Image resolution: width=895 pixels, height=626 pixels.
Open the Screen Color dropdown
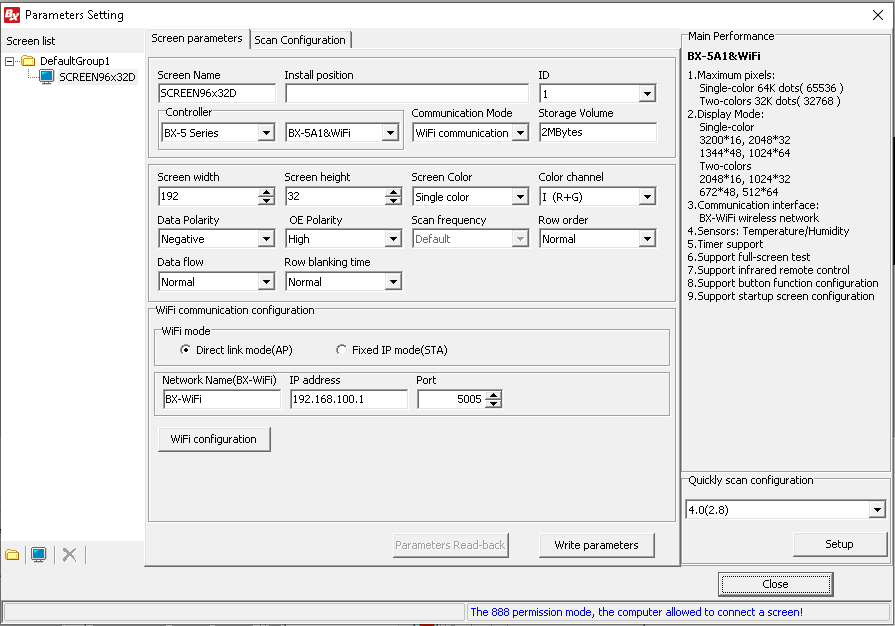coord(520,197)
